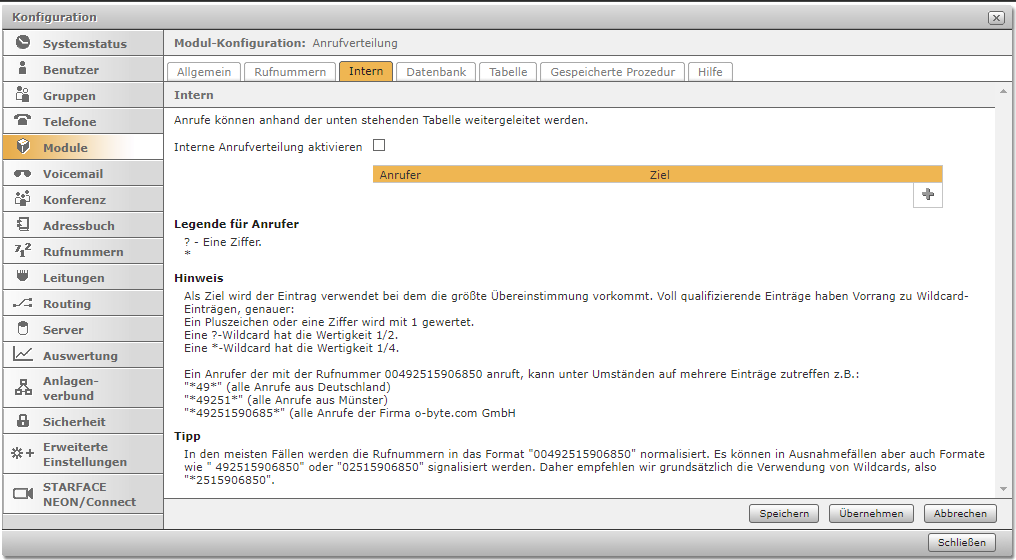
Task: Select Routing in the sidebar
Action: (x=66, y=304)
